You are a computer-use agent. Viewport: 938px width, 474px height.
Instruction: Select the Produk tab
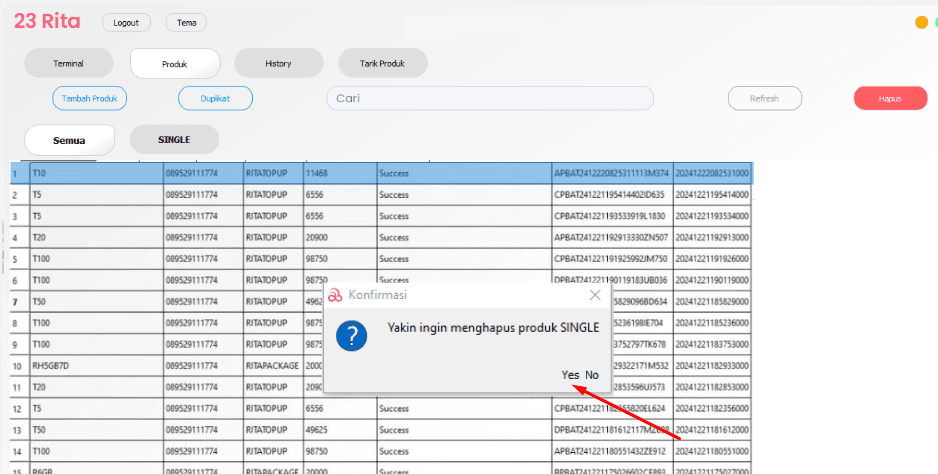(175, 64)
